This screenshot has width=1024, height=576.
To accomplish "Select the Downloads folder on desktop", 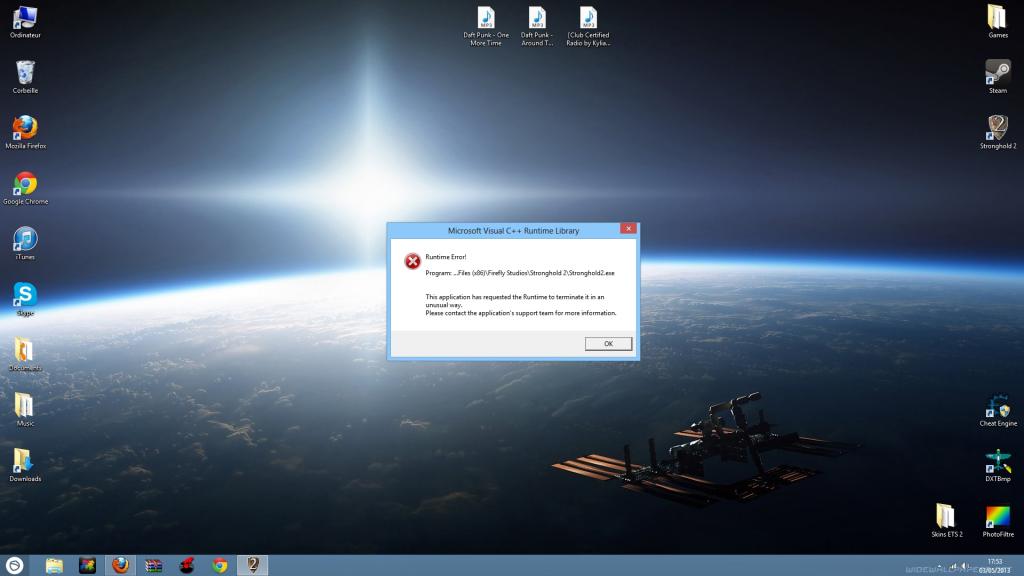I will click(25, 466).
